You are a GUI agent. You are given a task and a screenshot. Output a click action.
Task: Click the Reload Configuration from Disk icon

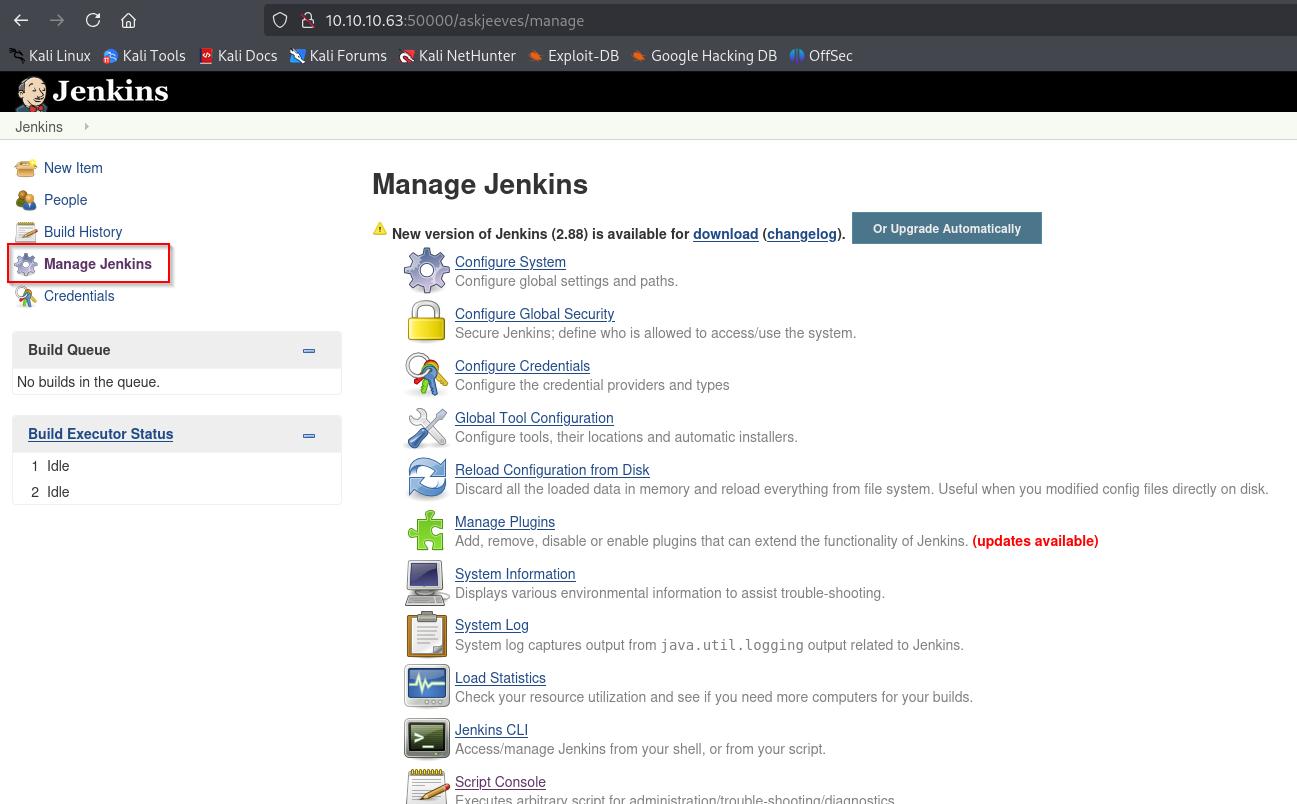click(427, 479)
